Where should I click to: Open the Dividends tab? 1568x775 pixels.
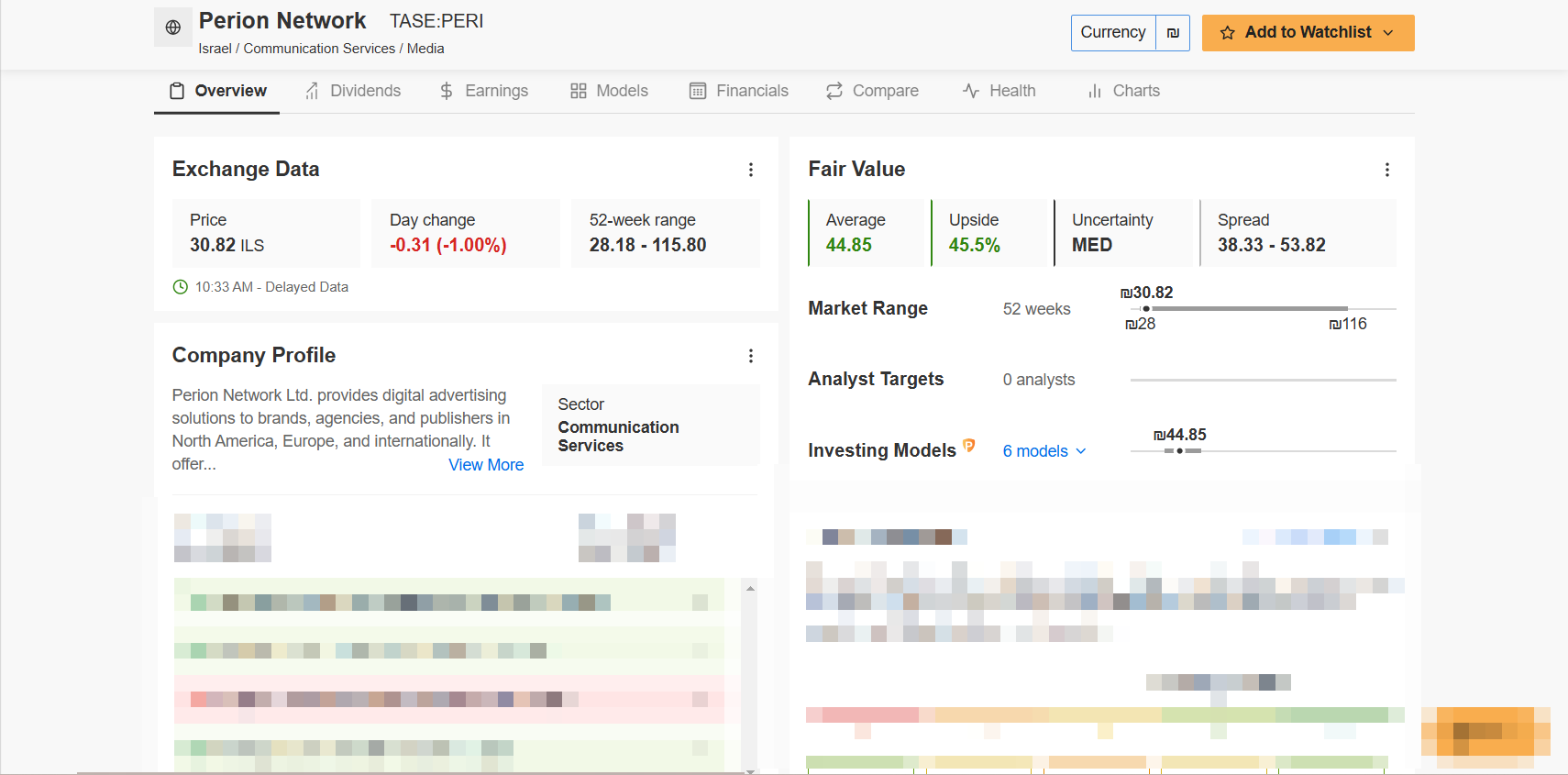tap(353, 91)
